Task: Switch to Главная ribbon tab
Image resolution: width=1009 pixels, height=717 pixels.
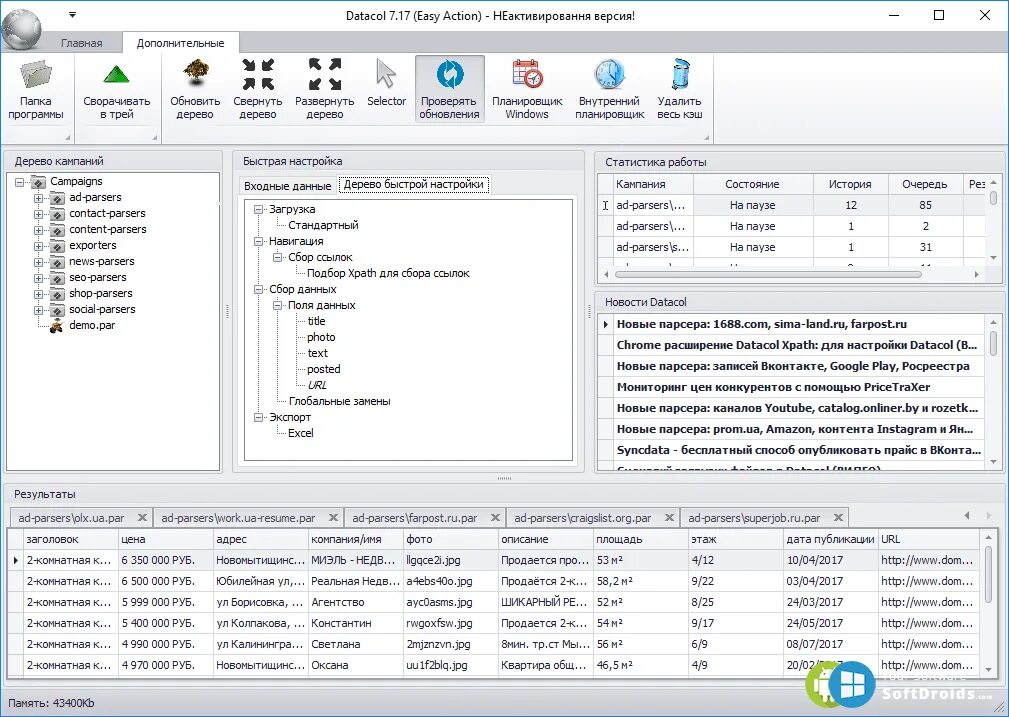Action: [82, 43]
